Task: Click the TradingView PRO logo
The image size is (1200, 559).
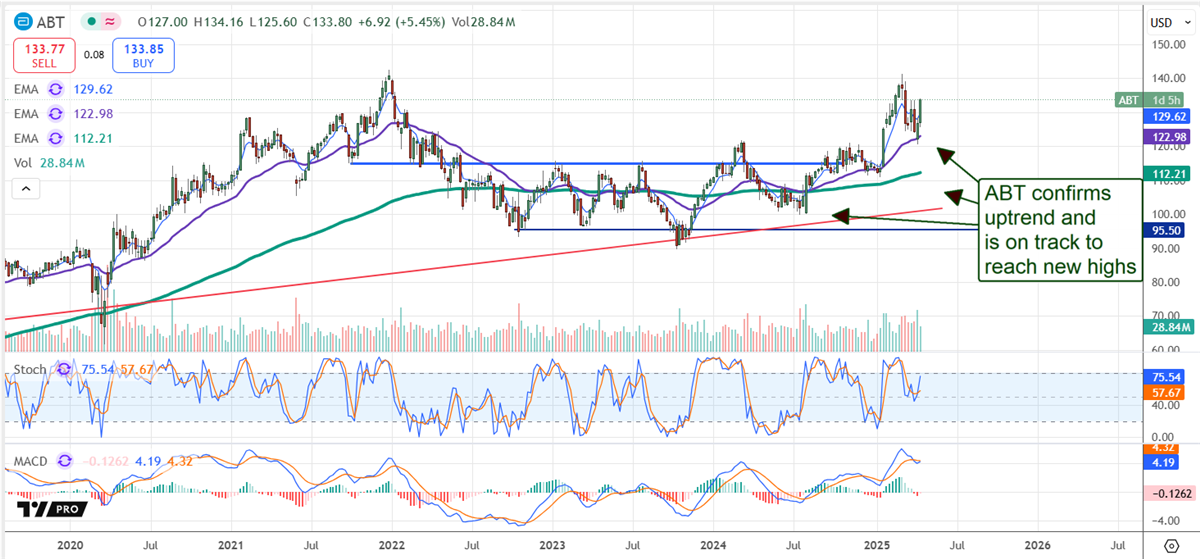Action: pos(51,508)
